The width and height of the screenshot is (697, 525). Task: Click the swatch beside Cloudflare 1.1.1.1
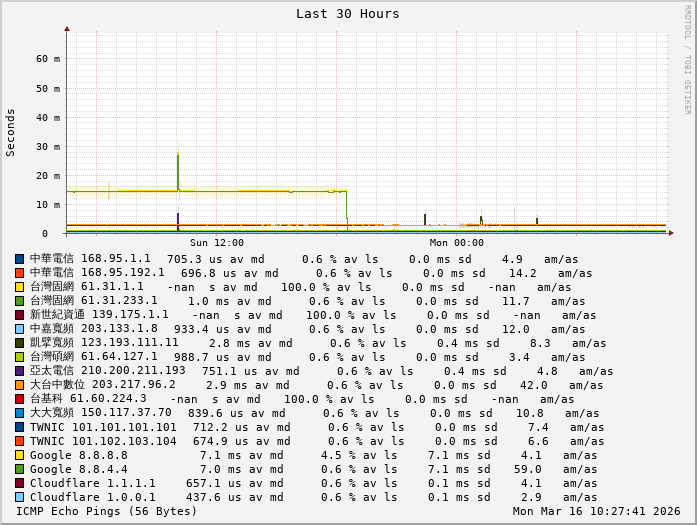tap(19, 483)
